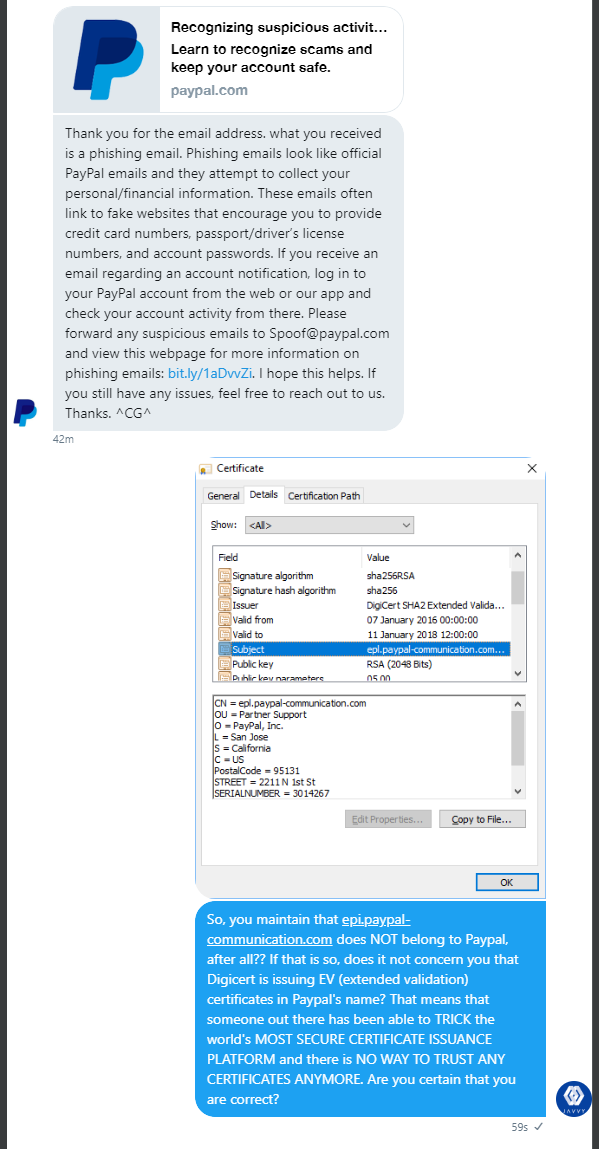The height and width of the screenshot is (1149, 599).
Task: Click the Valid to row icon
Action: click(x=224, y=635)
